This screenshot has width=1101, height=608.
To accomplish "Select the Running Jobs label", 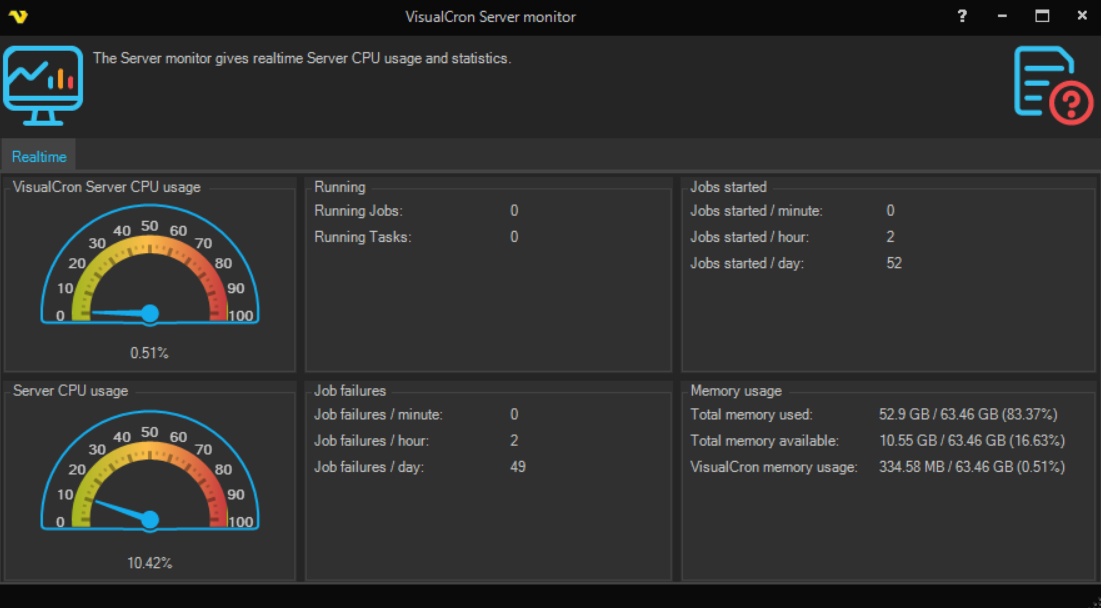I will [x=358, y=211].
